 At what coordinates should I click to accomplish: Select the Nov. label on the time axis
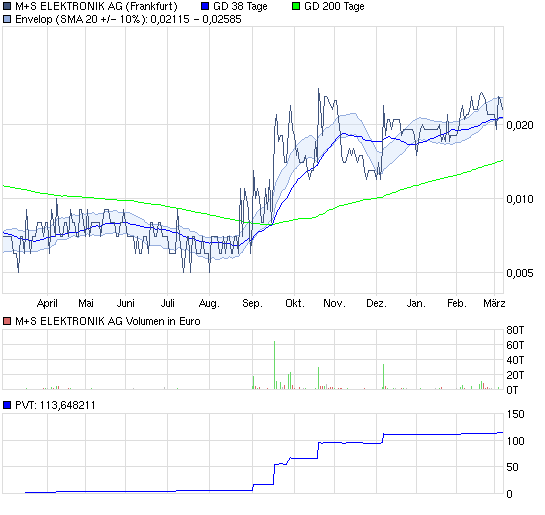click(334, 303)
